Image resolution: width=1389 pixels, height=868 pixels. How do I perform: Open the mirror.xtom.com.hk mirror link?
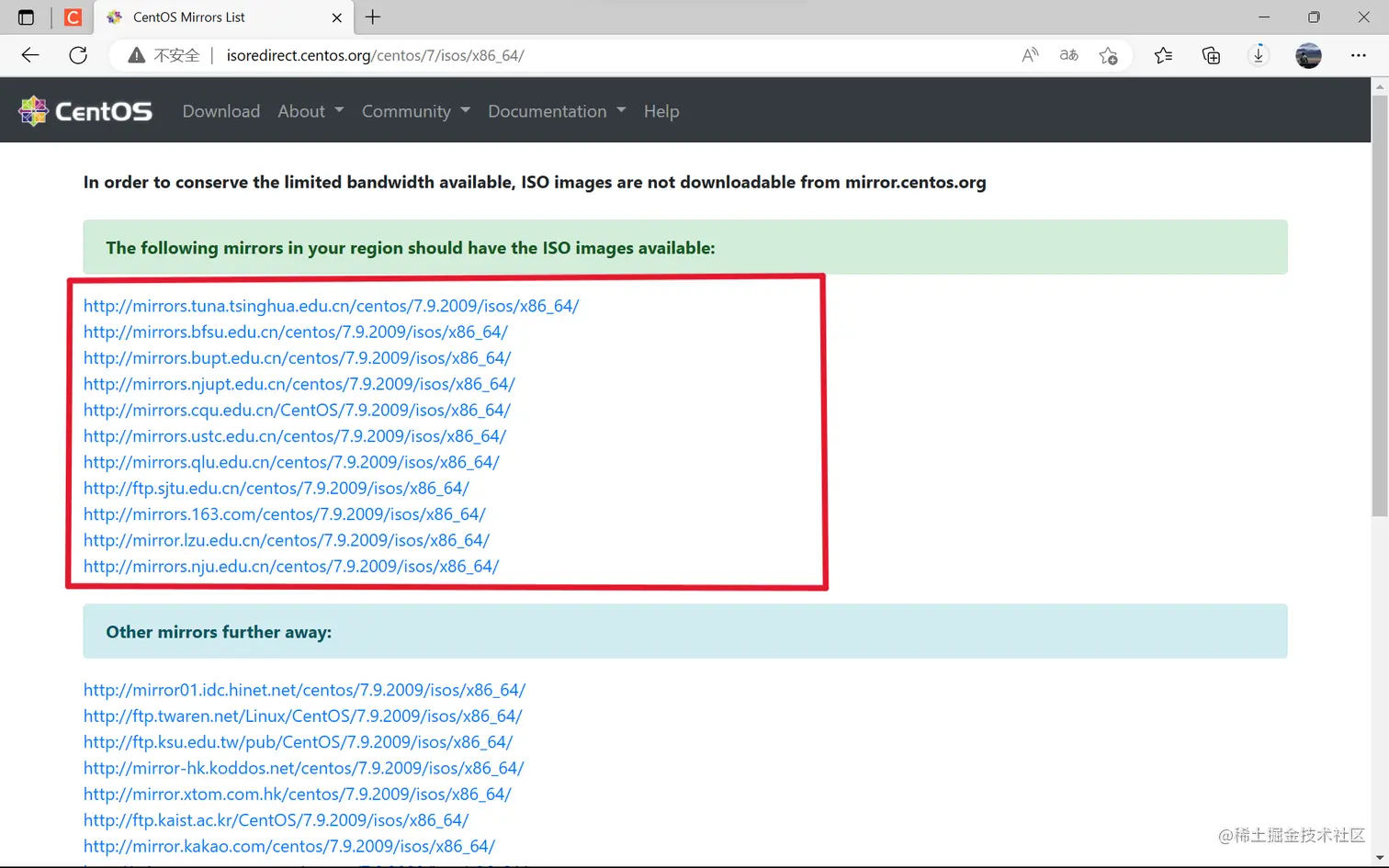tap(297, 794)
